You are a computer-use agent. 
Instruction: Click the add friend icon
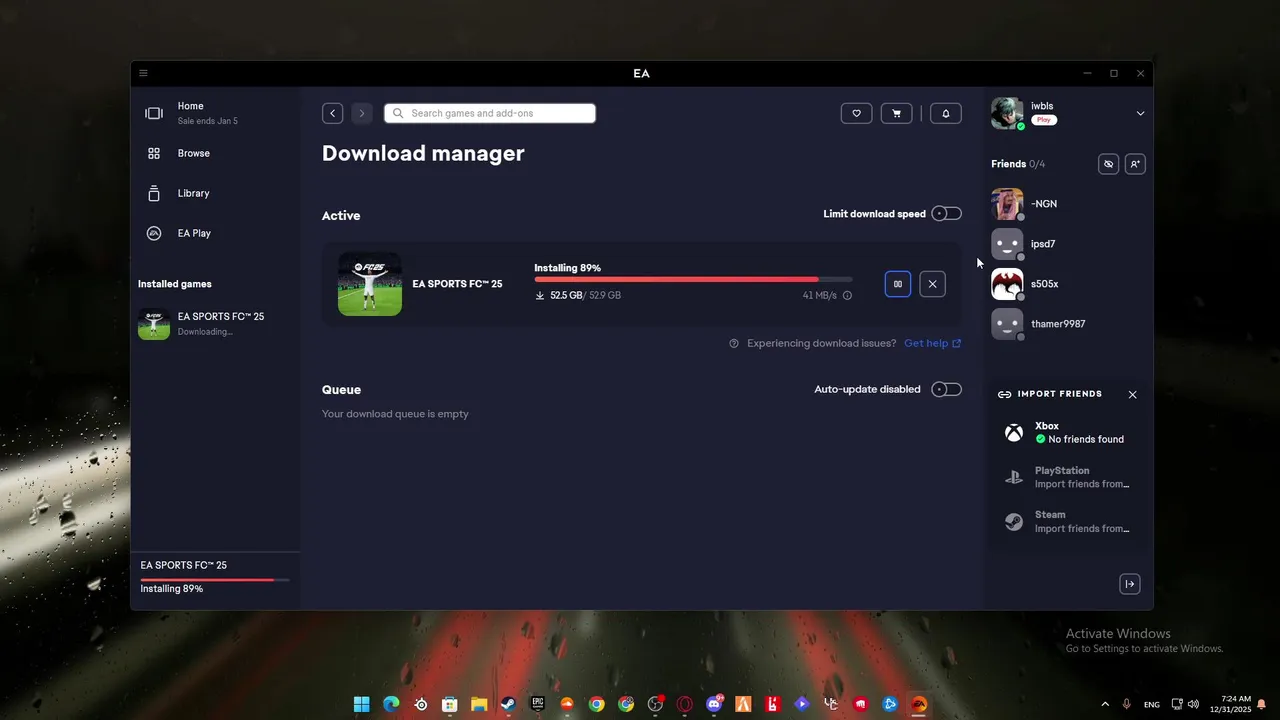[x=1135, y=164]
